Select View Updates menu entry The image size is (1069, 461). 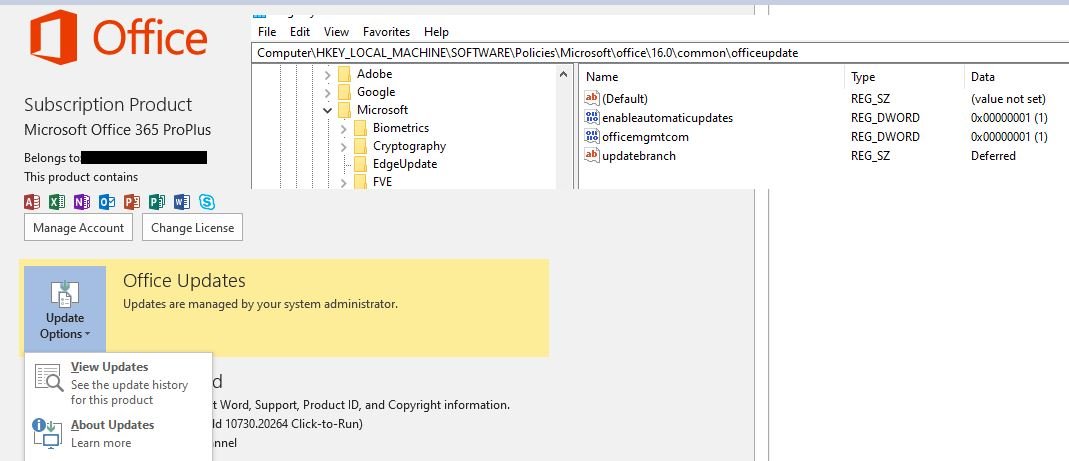tap(118, 383)
